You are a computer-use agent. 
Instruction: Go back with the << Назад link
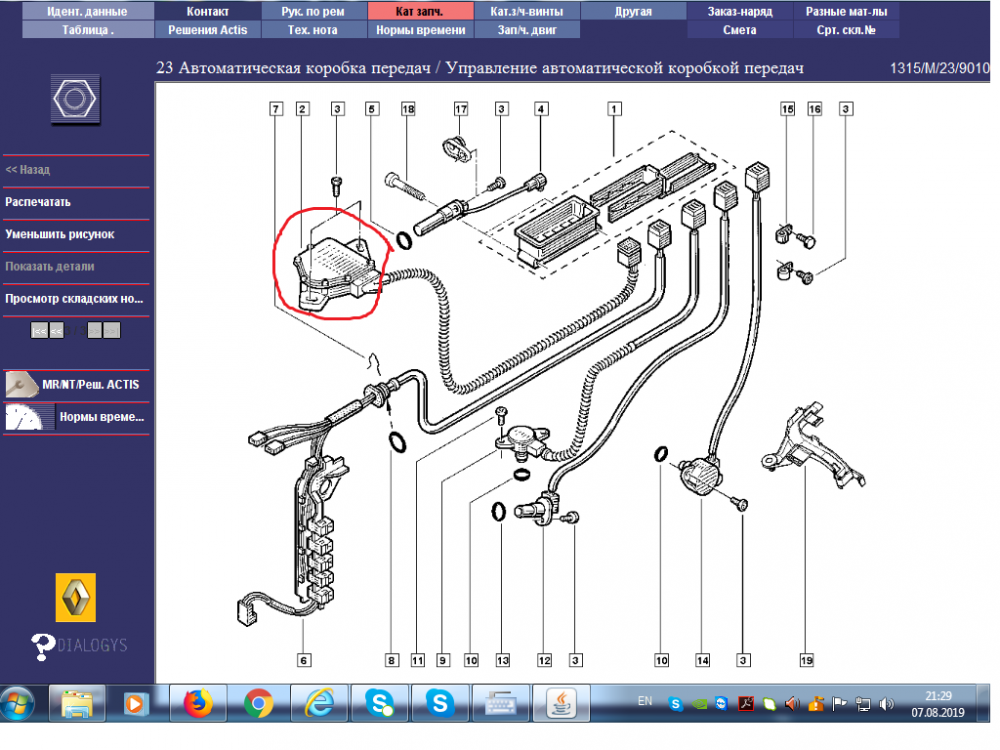click(27, 170)
